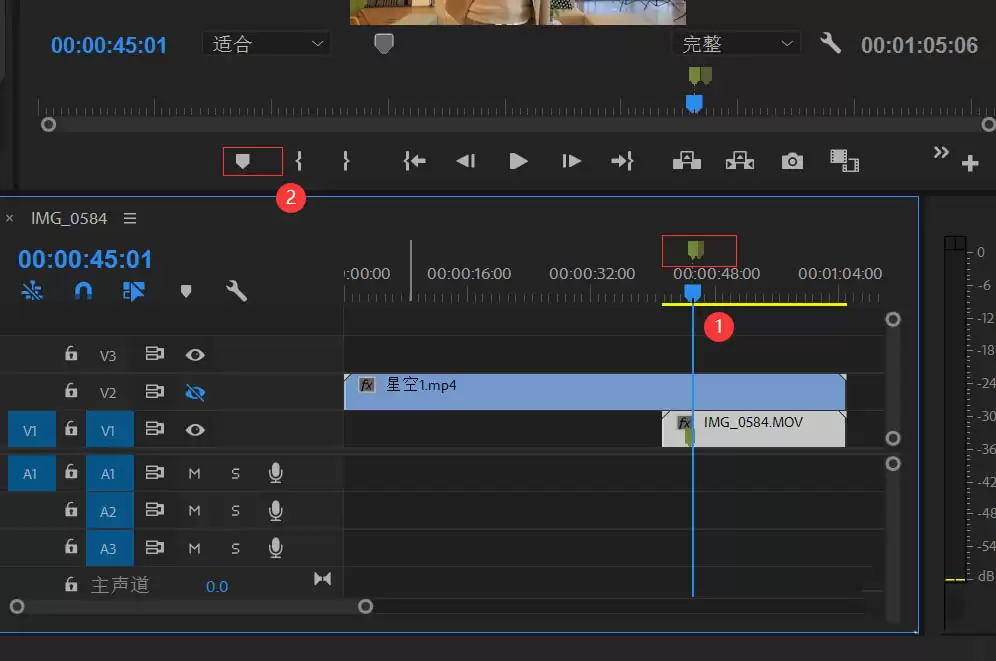The width and height of the screenshot is (996, 661).
Task: Play the sequence
Action: [518, 161]
